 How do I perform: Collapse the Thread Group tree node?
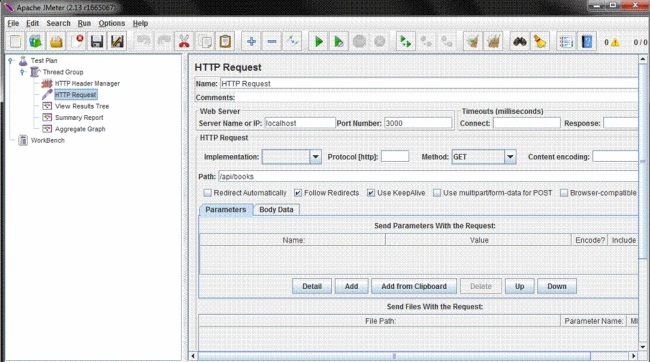22,72
